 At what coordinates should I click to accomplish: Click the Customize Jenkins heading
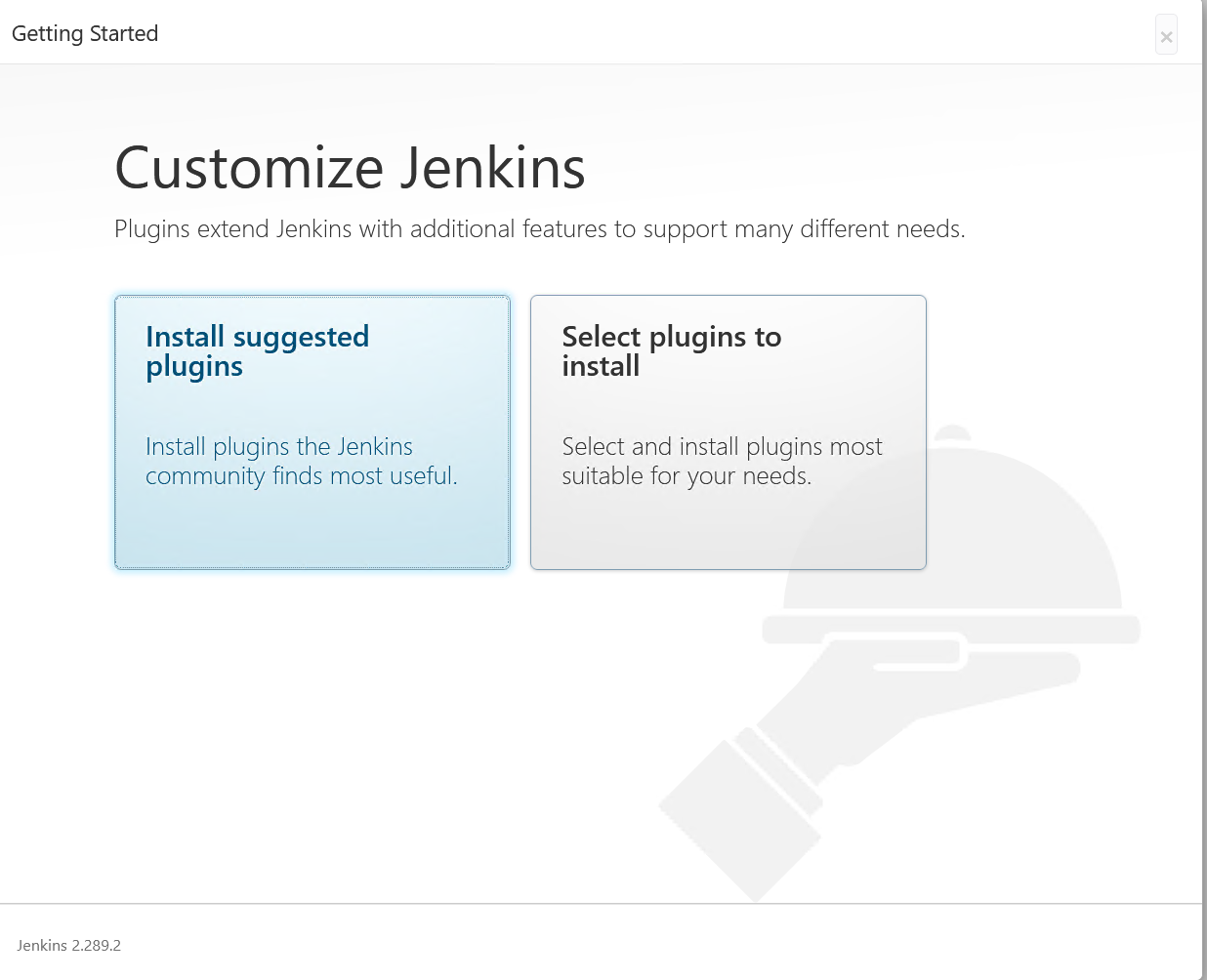(x=350, y=167)
